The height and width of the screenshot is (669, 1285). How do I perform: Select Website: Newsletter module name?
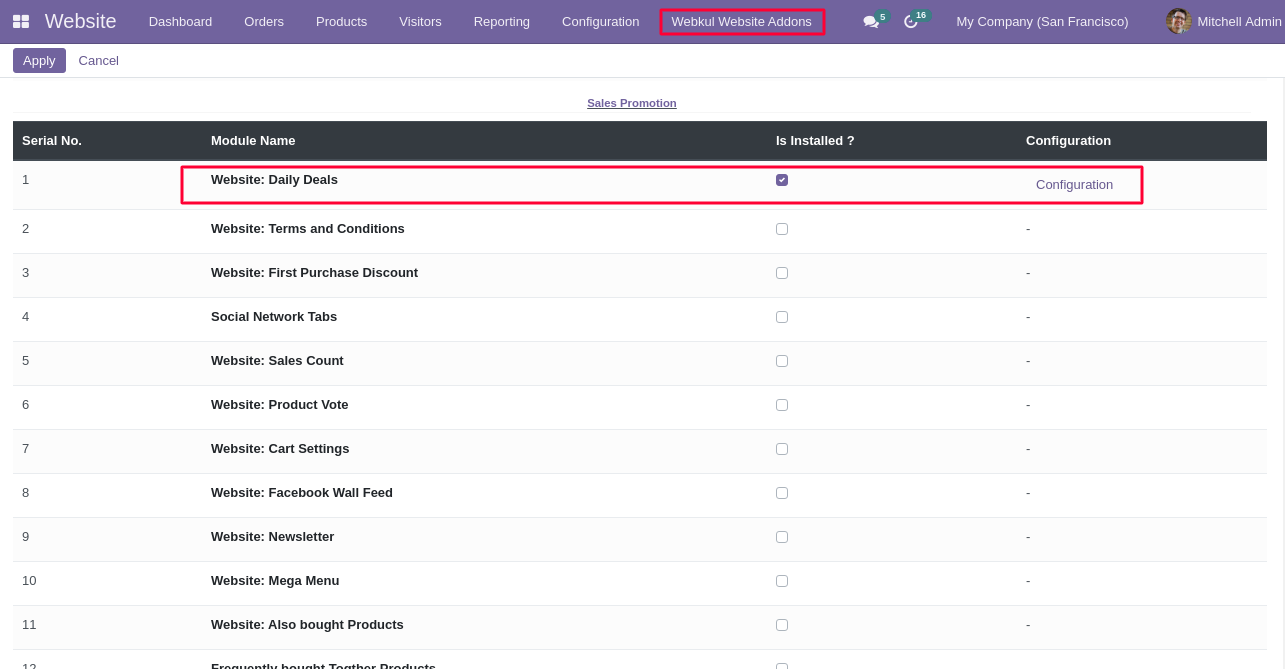273,536
